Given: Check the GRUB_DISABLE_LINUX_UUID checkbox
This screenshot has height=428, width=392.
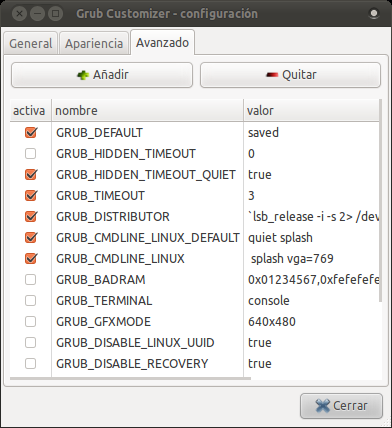Looking at the screenshot, I should pos(31,343).
